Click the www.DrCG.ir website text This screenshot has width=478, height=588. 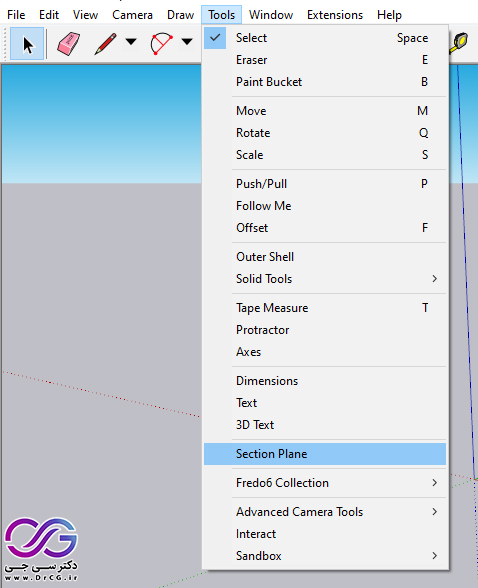tap(41, 578)
